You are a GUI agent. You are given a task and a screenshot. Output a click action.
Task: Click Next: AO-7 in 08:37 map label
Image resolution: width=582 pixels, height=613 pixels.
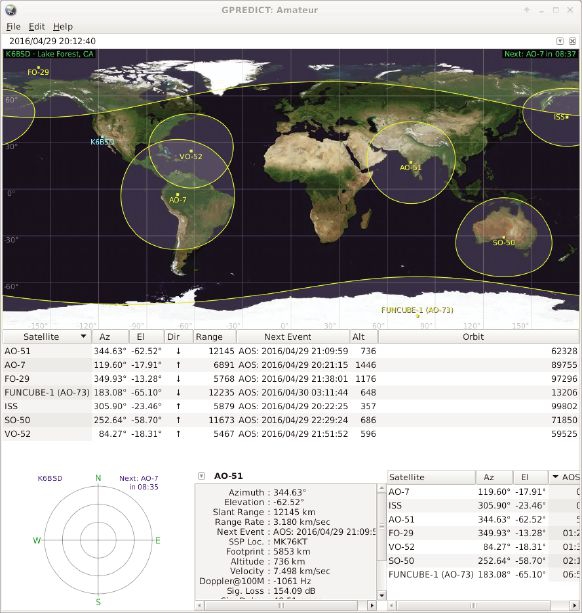(540, 54)
